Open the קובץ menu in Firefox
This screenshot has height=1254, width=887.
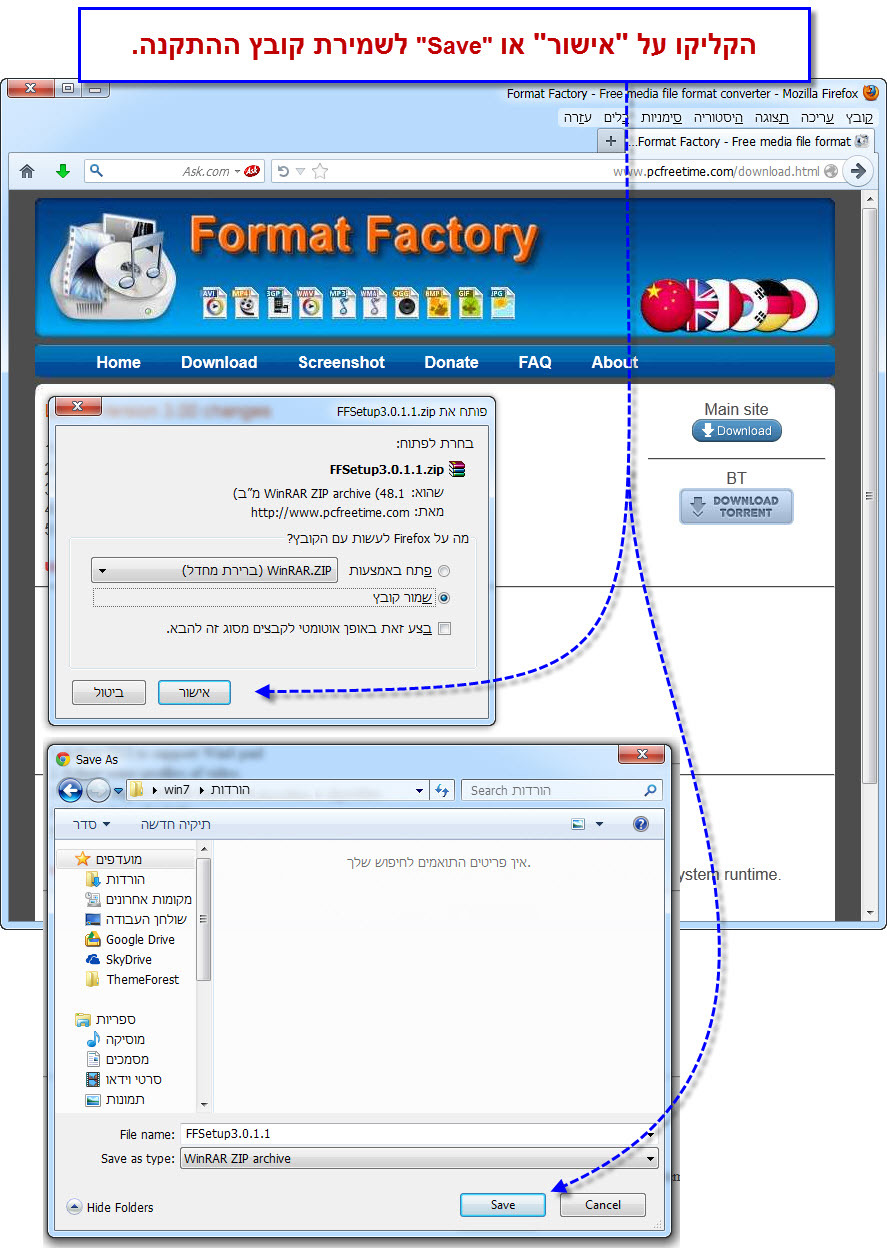point(860,117)
